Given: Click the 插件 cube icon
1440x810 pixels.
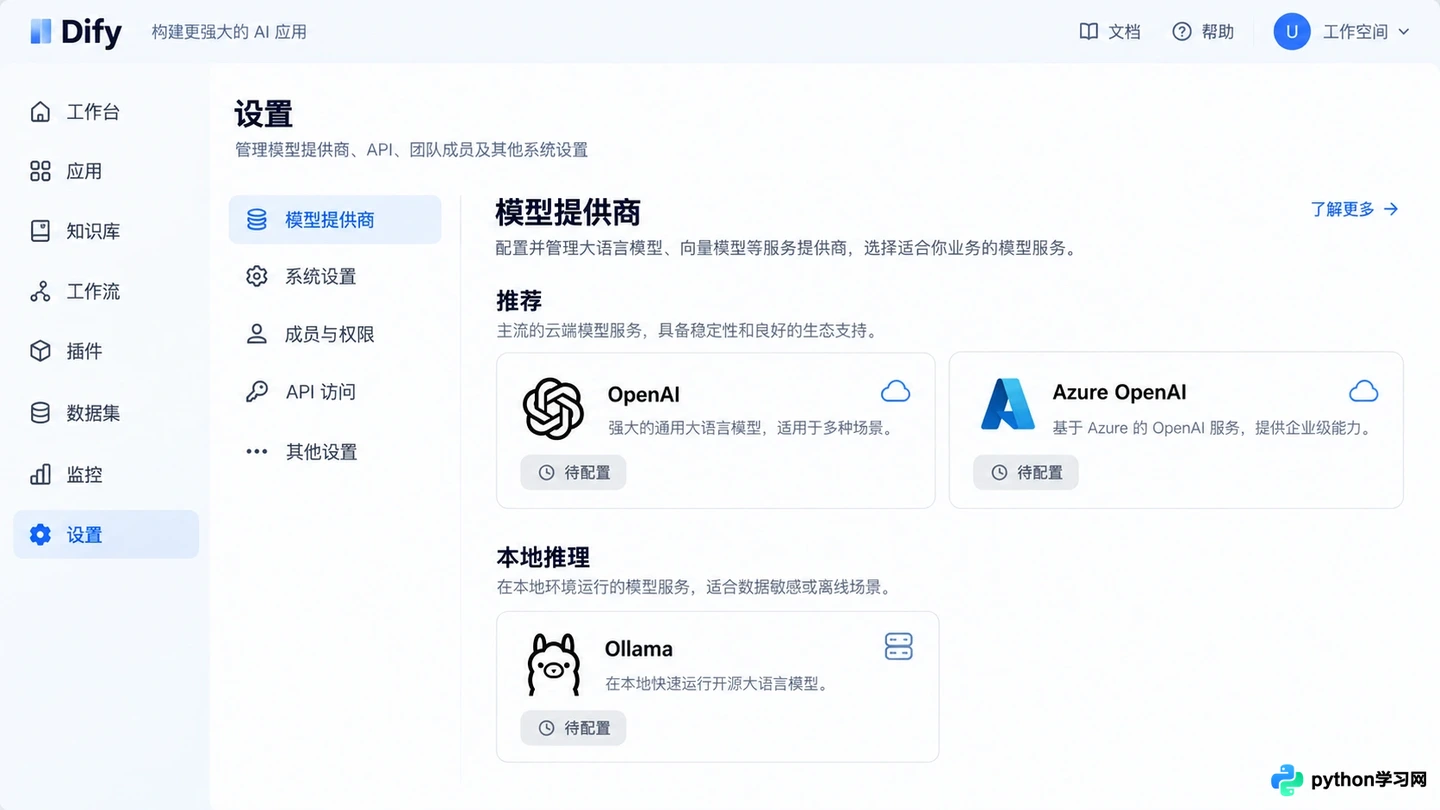Looking at the screenshot, I should (40, 351).
